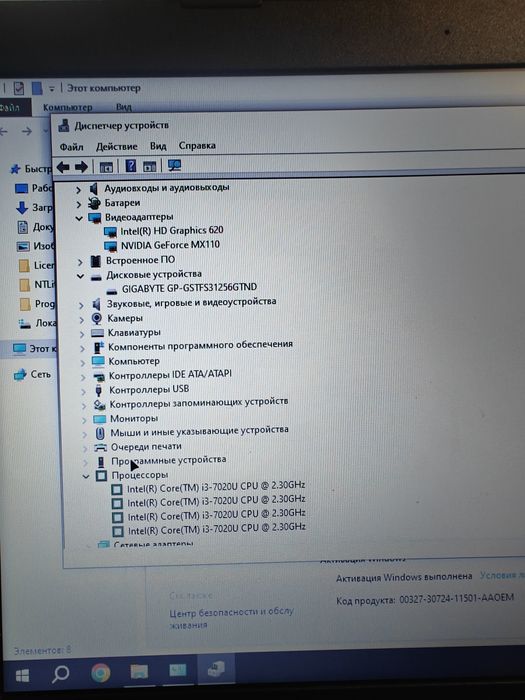This screenshot has height=700, width=525.
Task: Open the Файл menu in Device Manager
Action: [71, 147]
